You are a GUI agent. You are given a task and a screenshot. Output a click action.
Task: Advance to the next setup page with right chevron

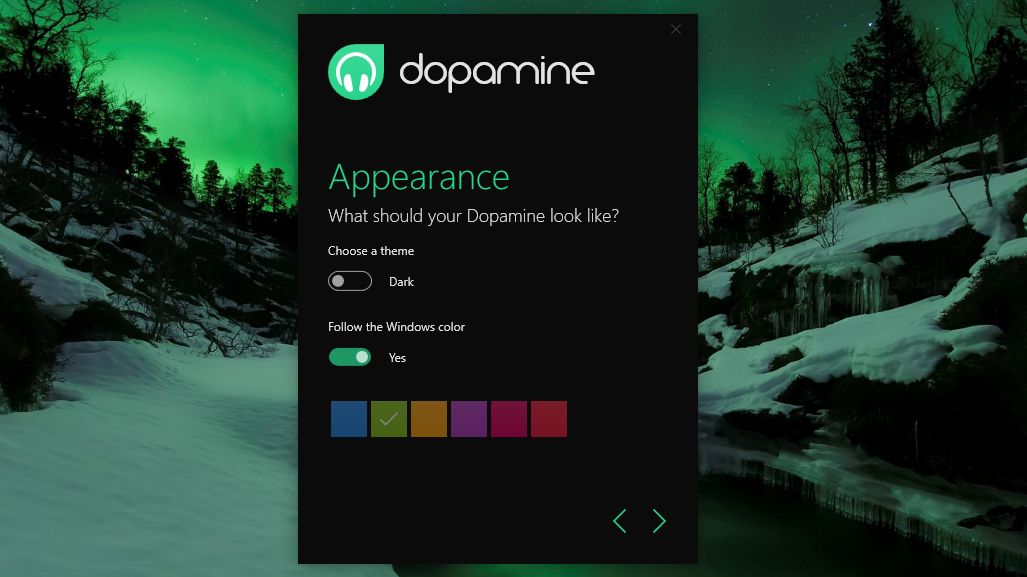658,521
